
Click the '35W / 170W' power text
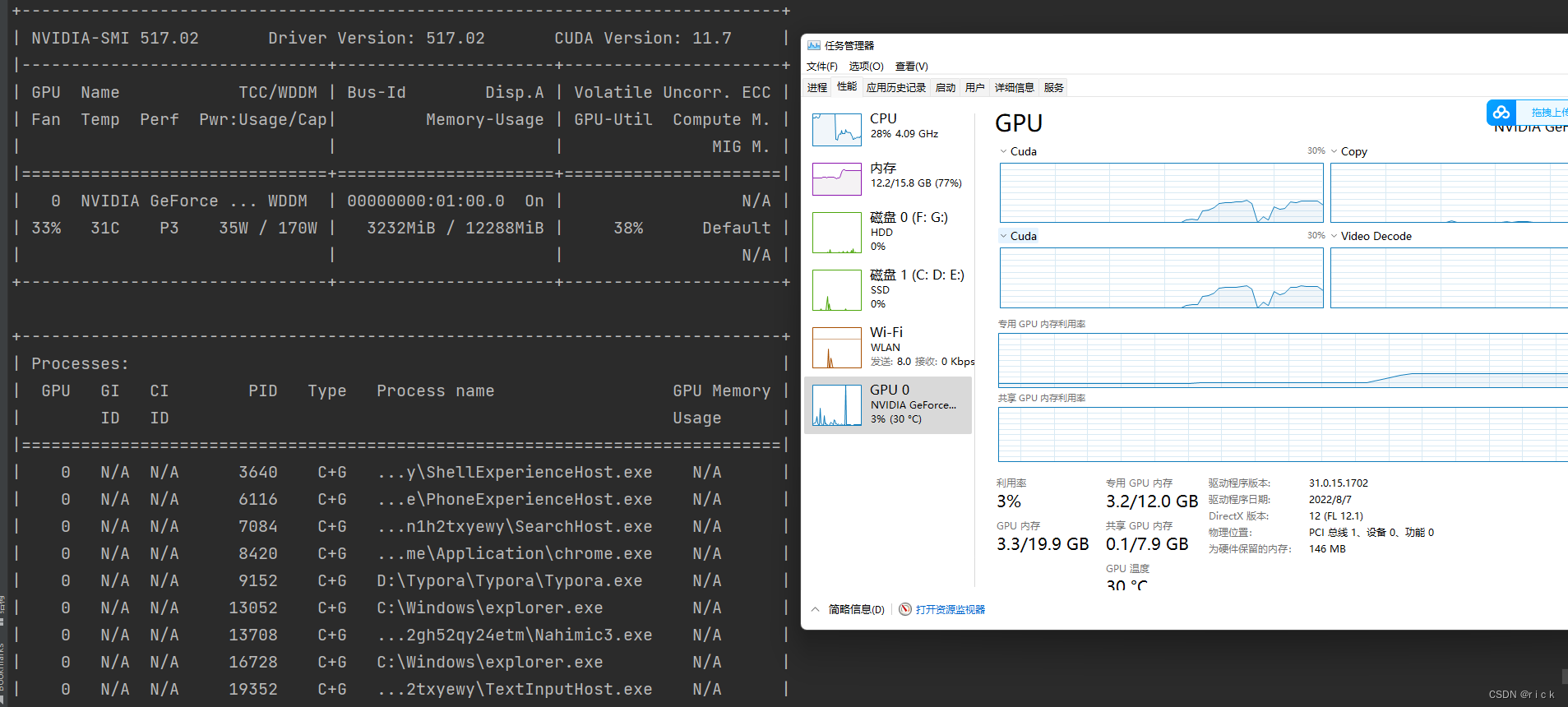tap(268, 228)
